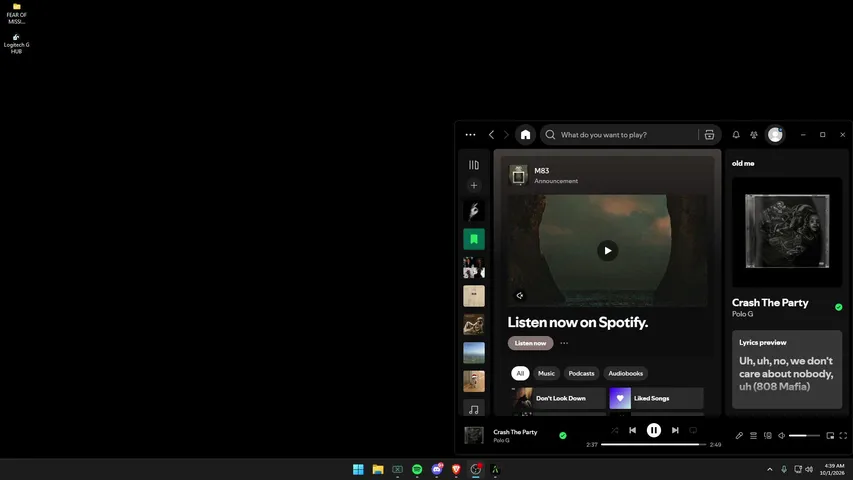Open more options next to Listen now
Image resolution: width=853 pixels, height=480 pixels.
(x=564, y=343)
